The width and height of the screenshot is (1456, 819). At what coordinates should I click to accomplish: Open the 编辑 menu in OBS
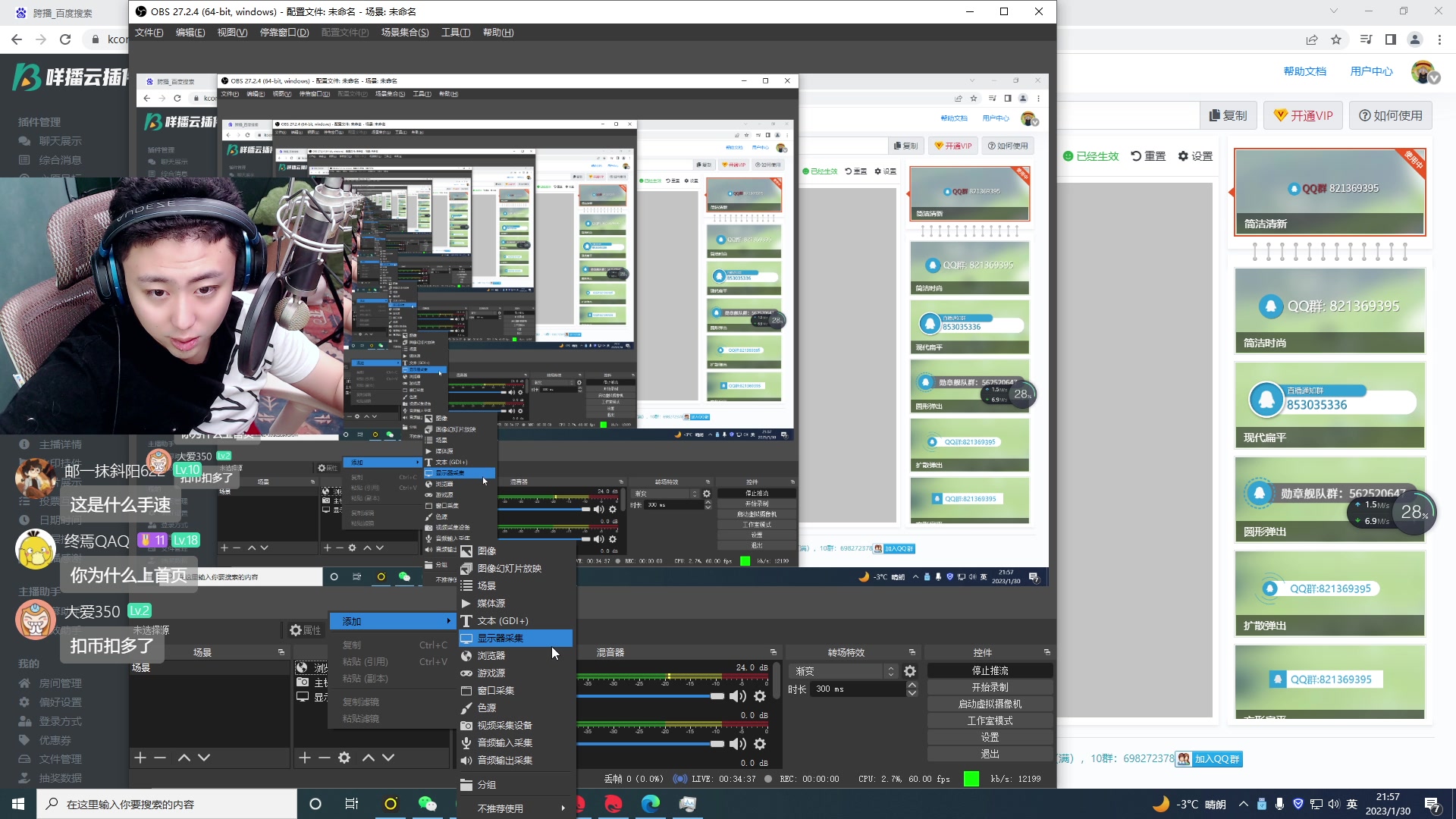pyautogui.click(x=190, y=33)
